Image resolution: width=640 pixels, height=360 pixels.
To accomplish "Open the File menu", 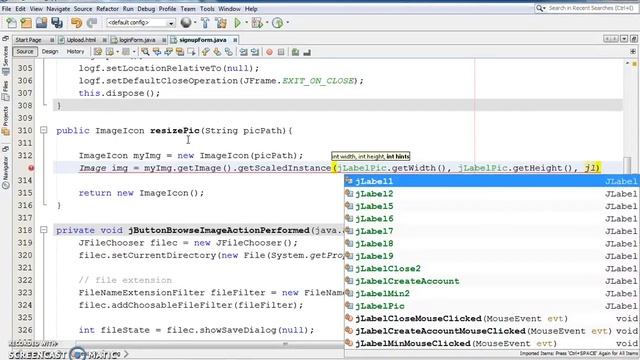I will tap(7, 9).
